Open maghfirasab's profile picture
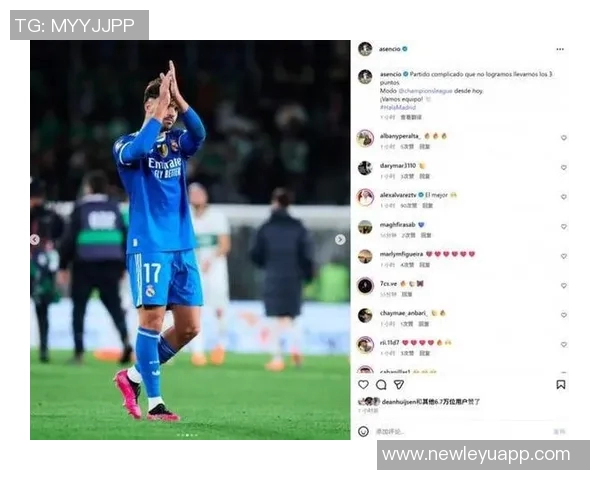This screenshot has width=600, height=480. point(365,227)
